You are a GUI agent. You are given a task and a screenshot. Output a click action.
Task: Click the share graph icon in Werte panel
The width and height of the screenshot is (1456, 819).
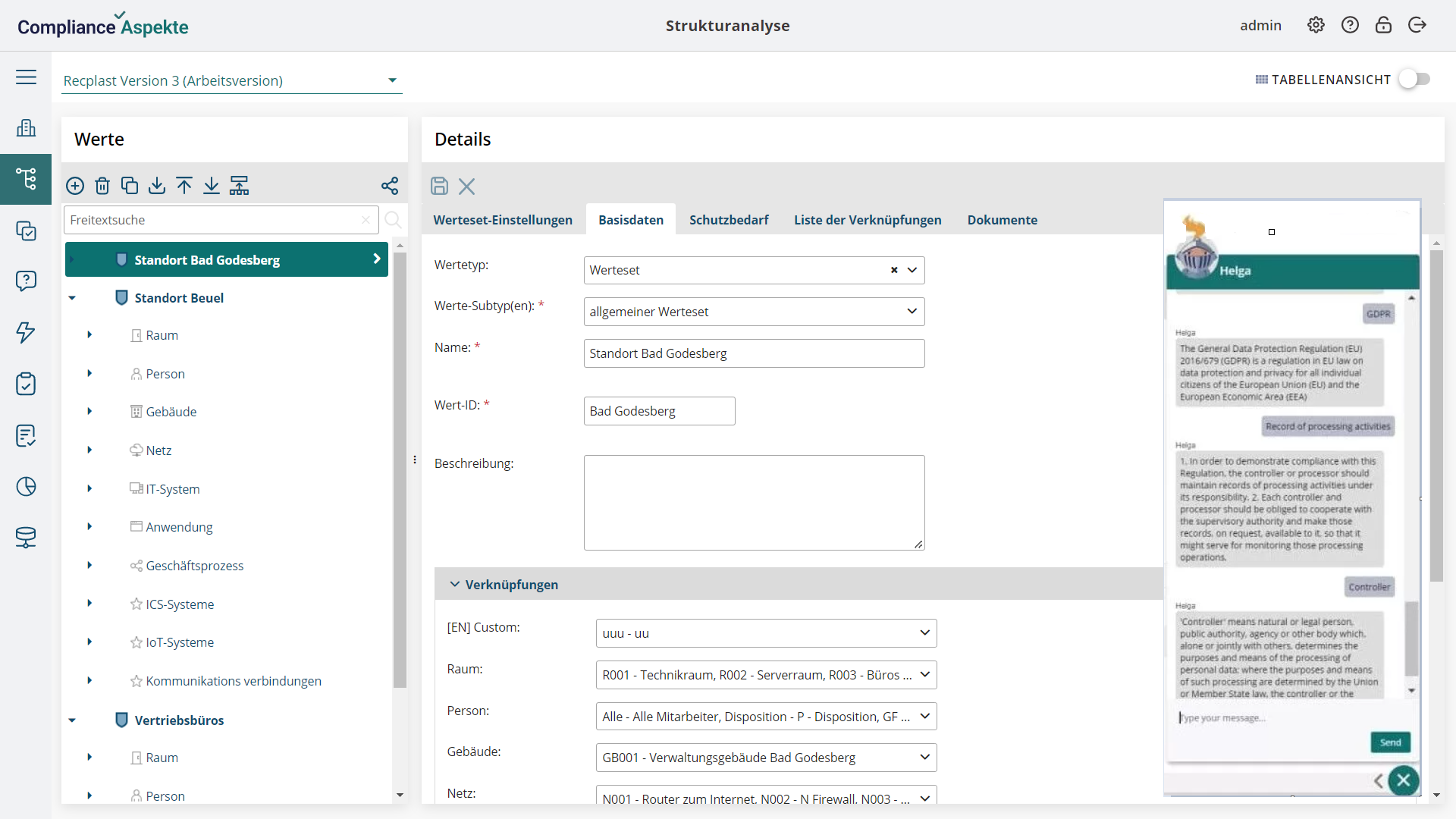[390, 186]
